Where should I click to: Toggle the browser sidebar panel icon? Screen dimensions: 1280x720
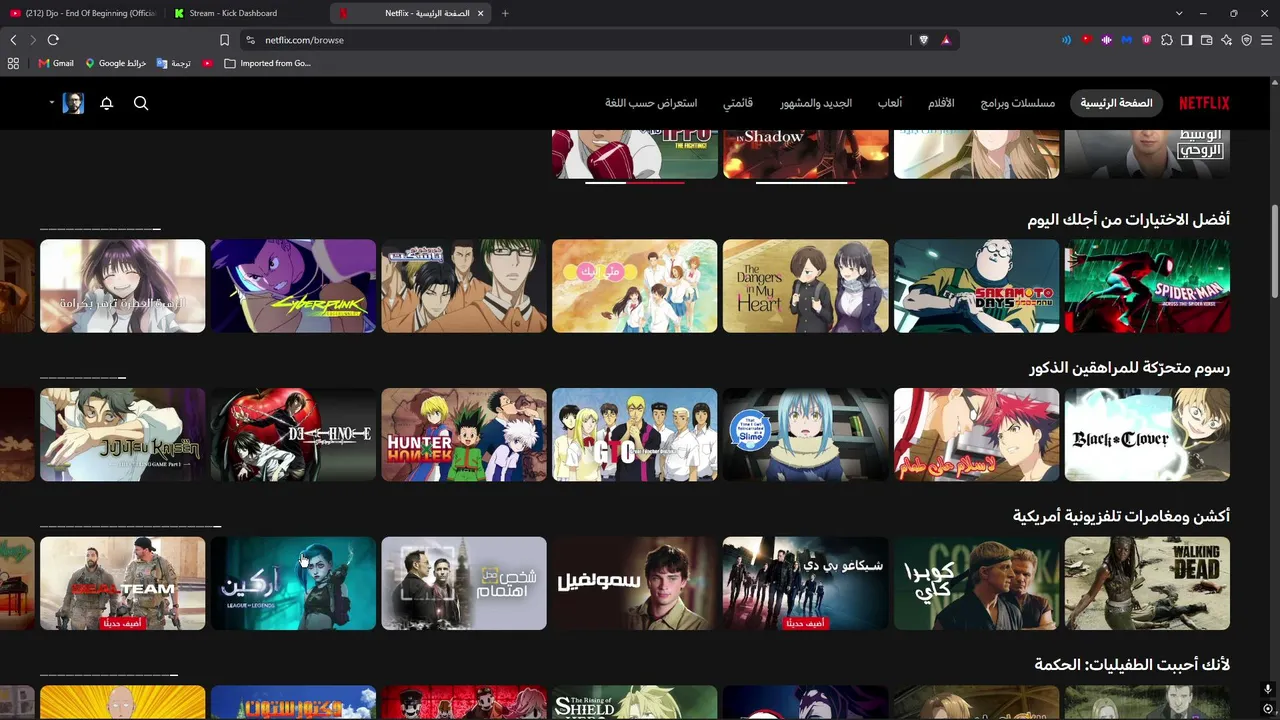[x=1186, y=40]
